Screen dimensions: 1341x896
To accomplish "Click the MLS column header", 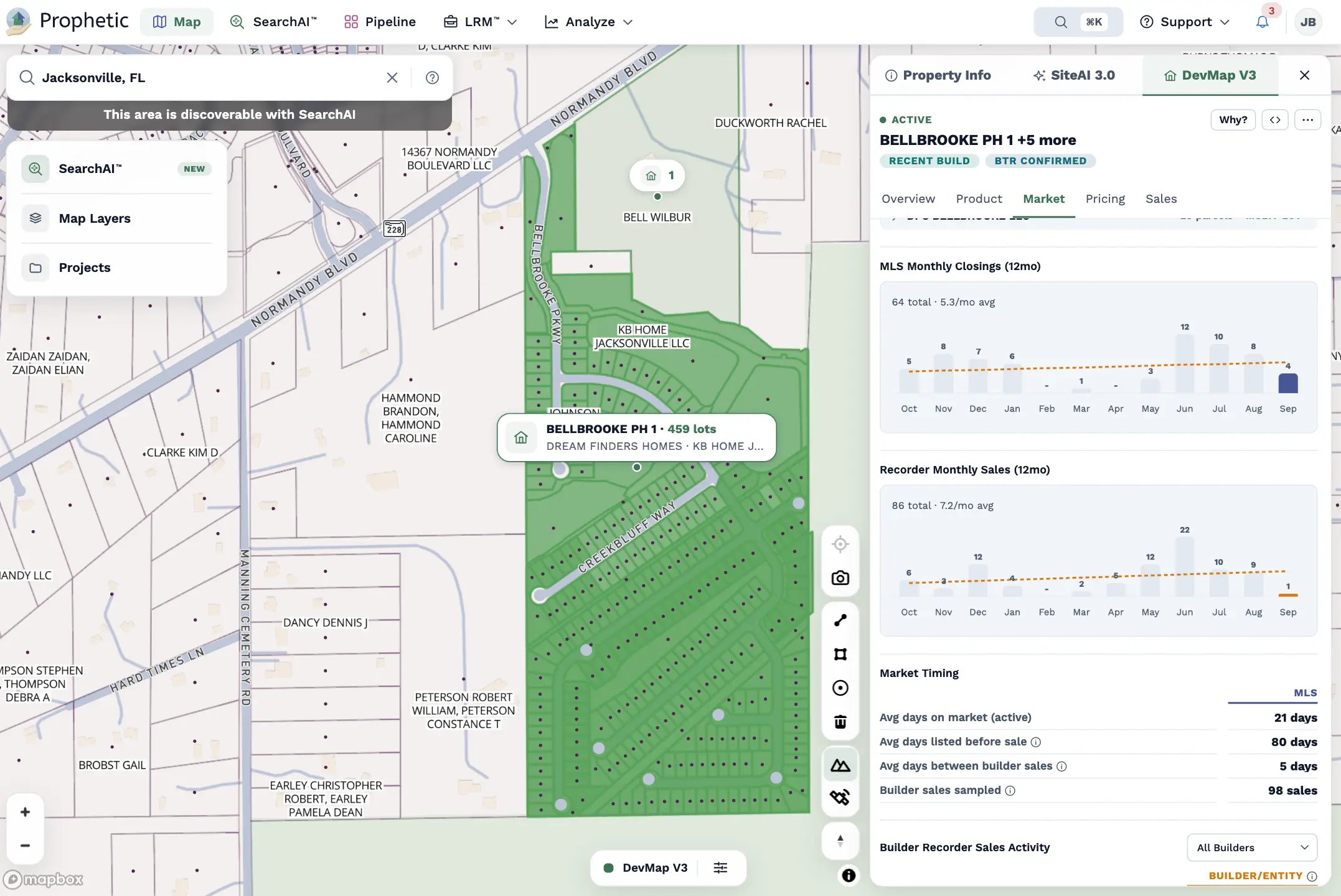I will tap(1306, 693).
